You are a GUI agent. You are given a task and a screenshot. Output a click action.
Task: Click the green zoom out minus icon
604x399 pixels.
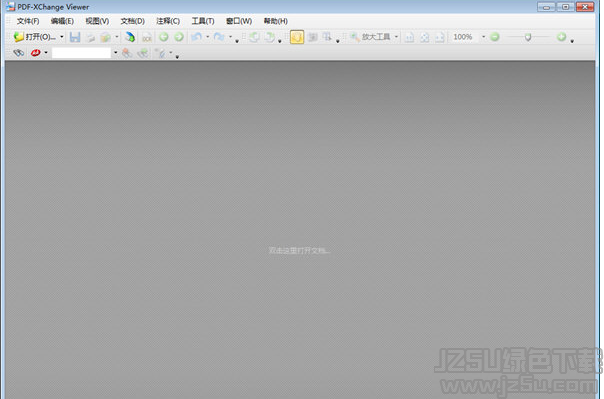(495, 37)
